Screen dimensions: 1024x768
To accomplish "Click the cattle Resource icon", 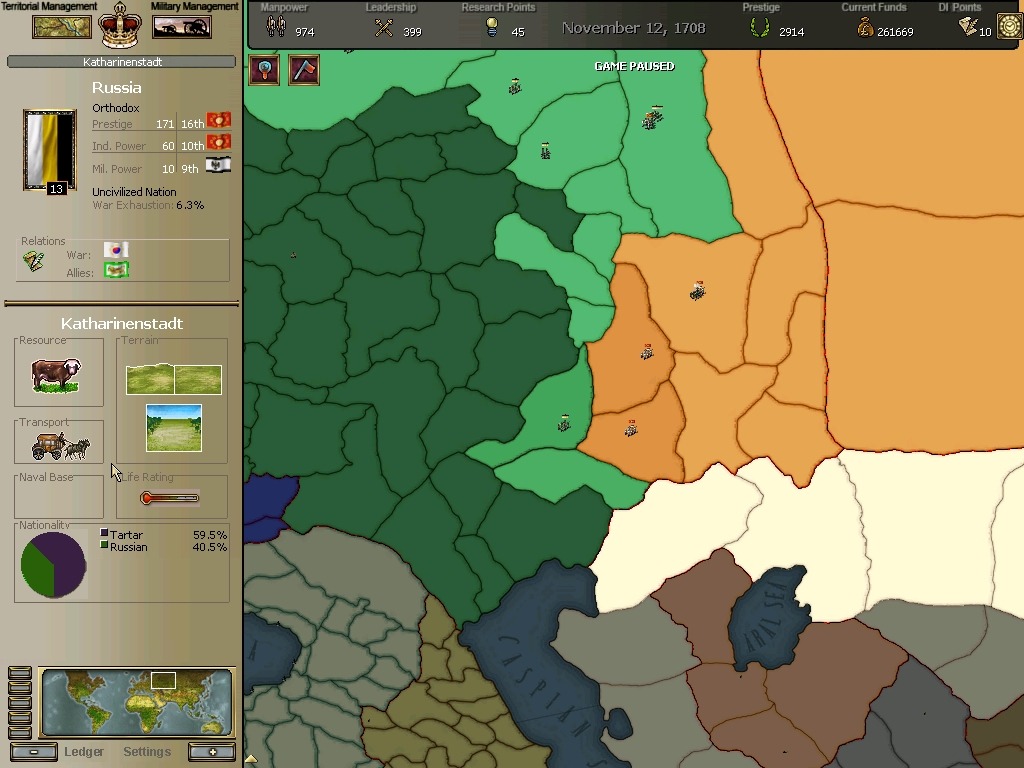I will tap(56, 375).
